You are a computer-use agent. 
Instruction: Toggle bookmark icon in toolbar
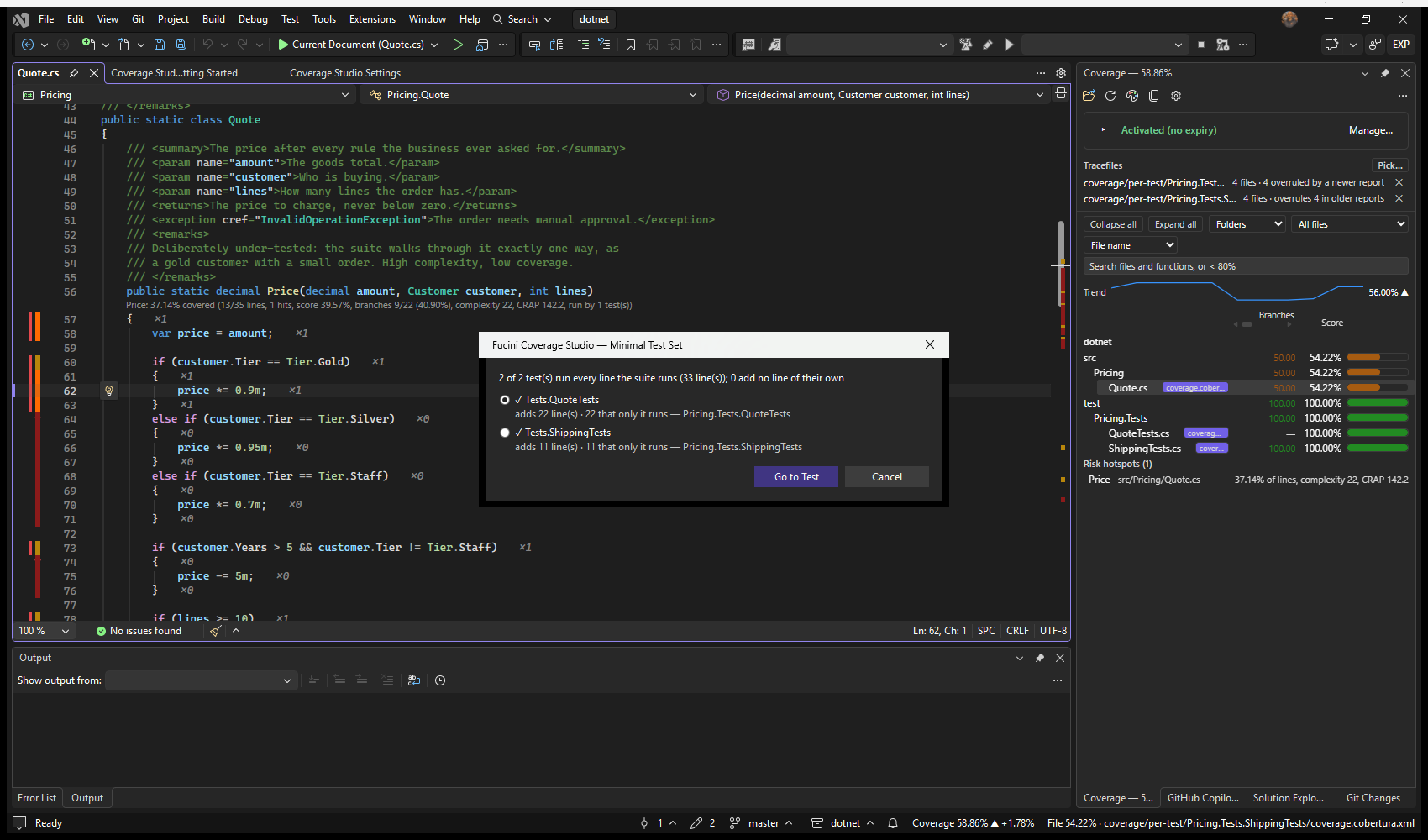pyautogui.click(x=631, y=45)
